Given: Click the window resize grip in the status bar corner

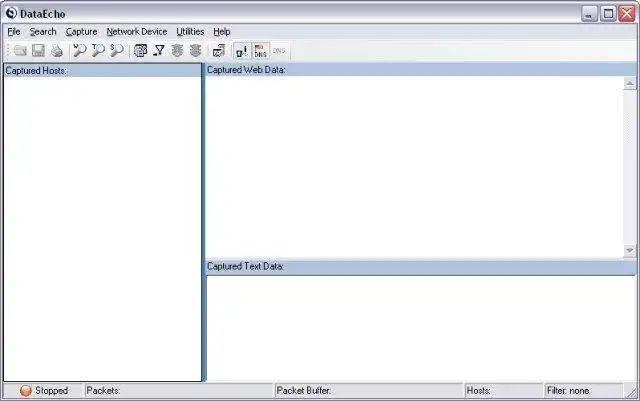Looking at the screenshot, I should [631, 392].
